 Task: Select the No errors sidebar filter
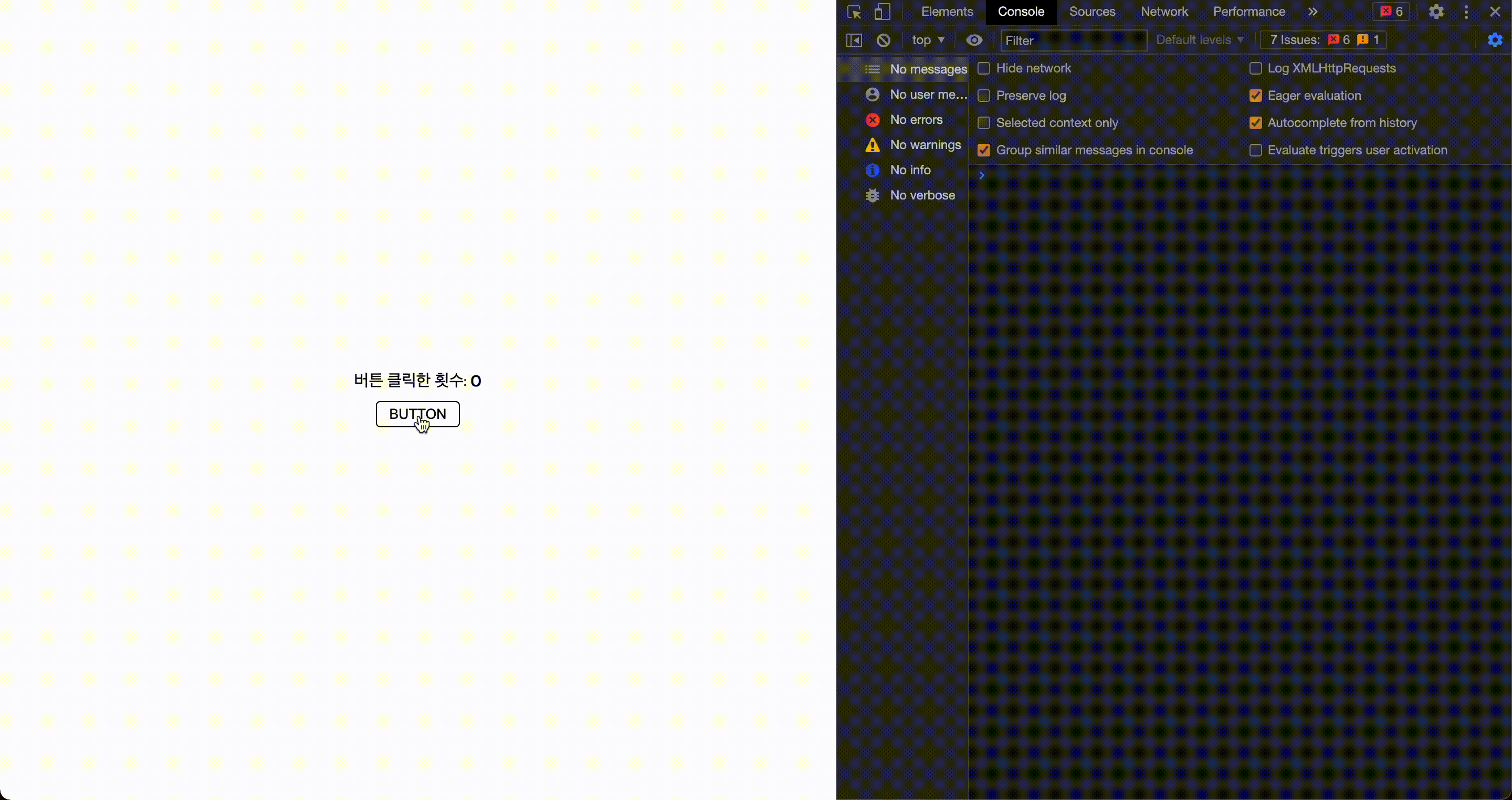tap(904, 120)
